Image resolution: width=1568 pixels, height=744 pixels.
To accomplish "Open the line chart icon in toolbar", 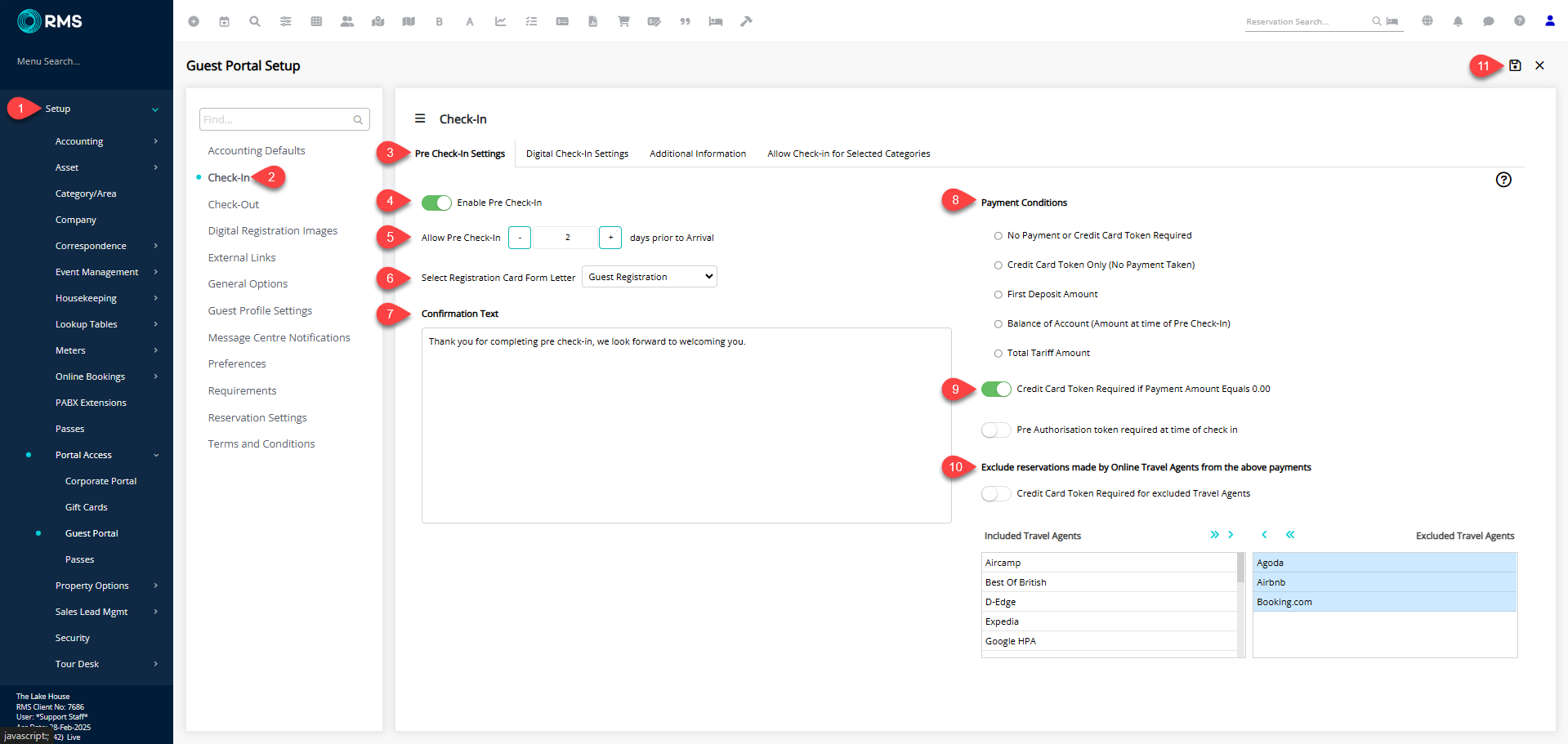I will point(501,21).
